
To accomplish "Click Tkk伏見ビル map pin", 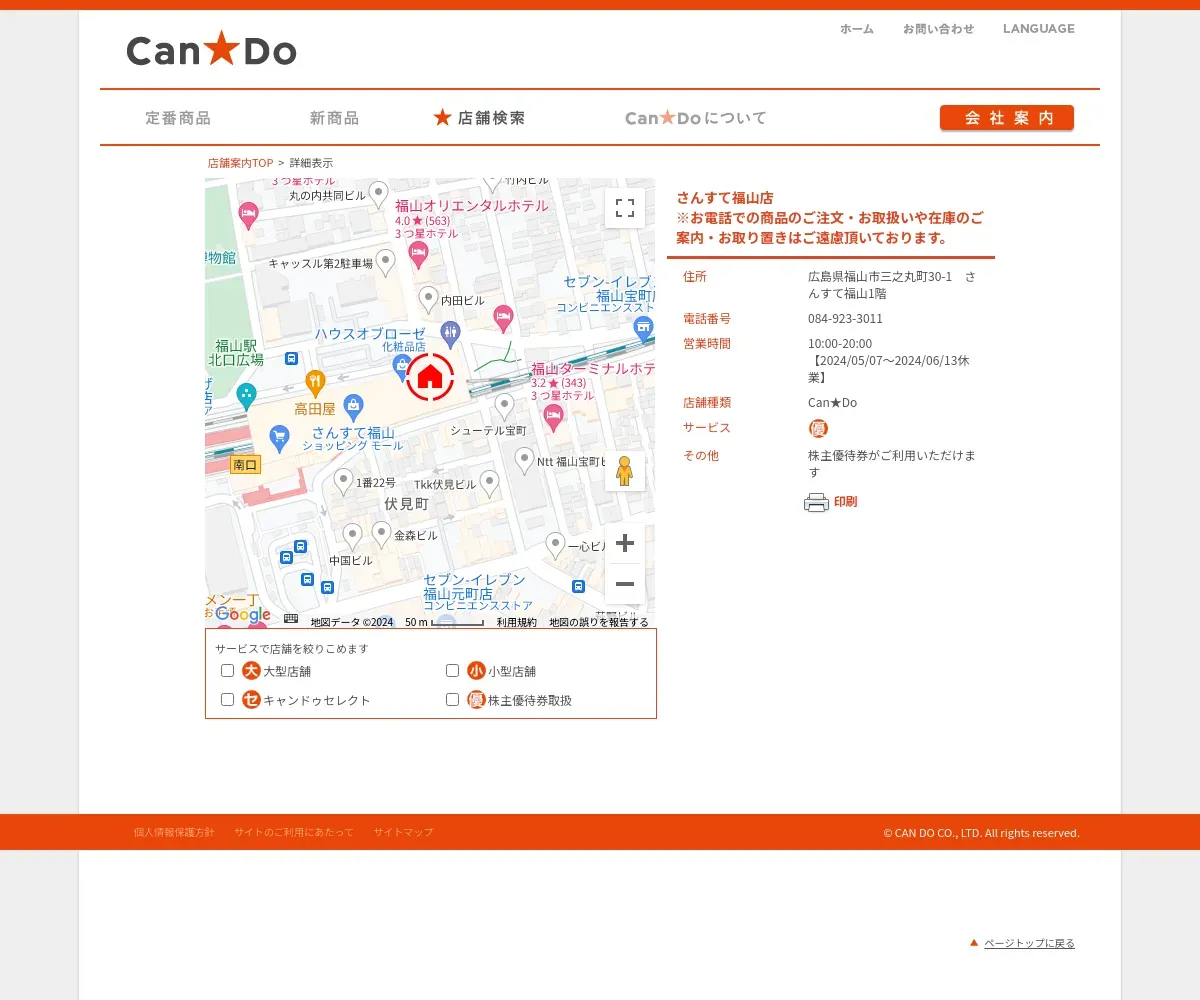I will [x=489, y=483].
